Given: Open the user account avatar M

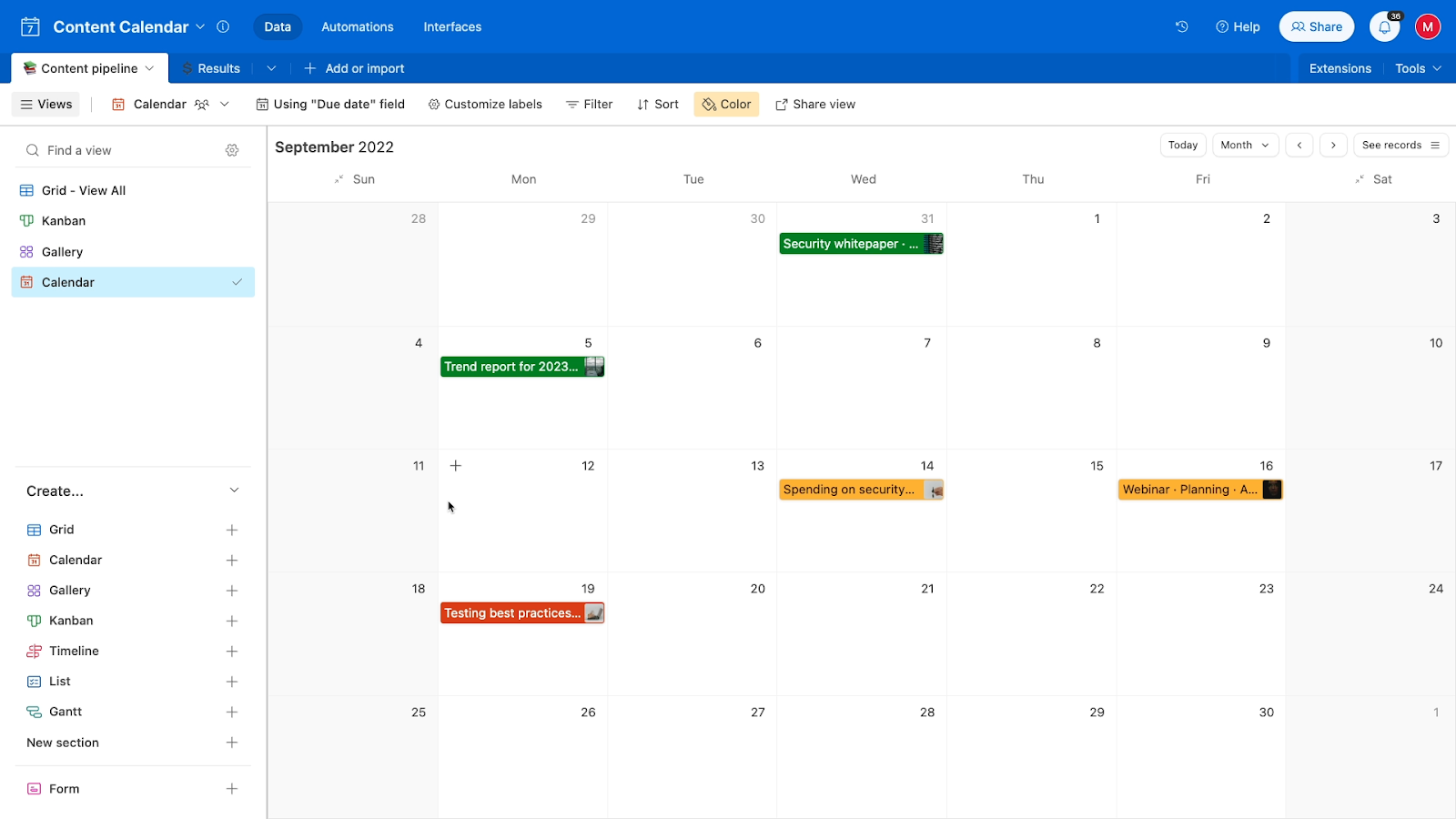Looking at the screenshot, I should pos(1428,26).
